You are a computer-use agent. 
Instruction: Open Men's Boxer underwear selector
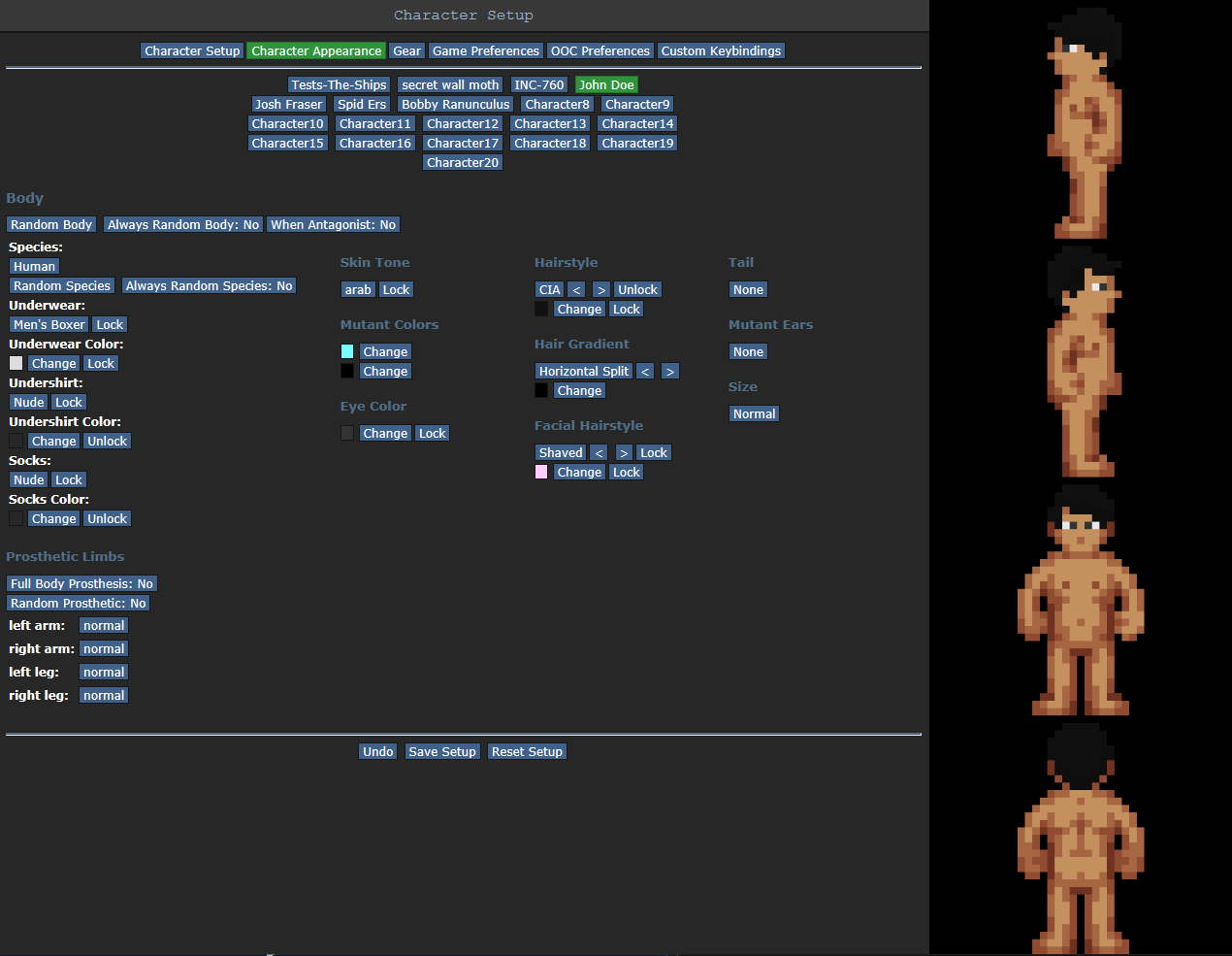[x=49, y=325]
